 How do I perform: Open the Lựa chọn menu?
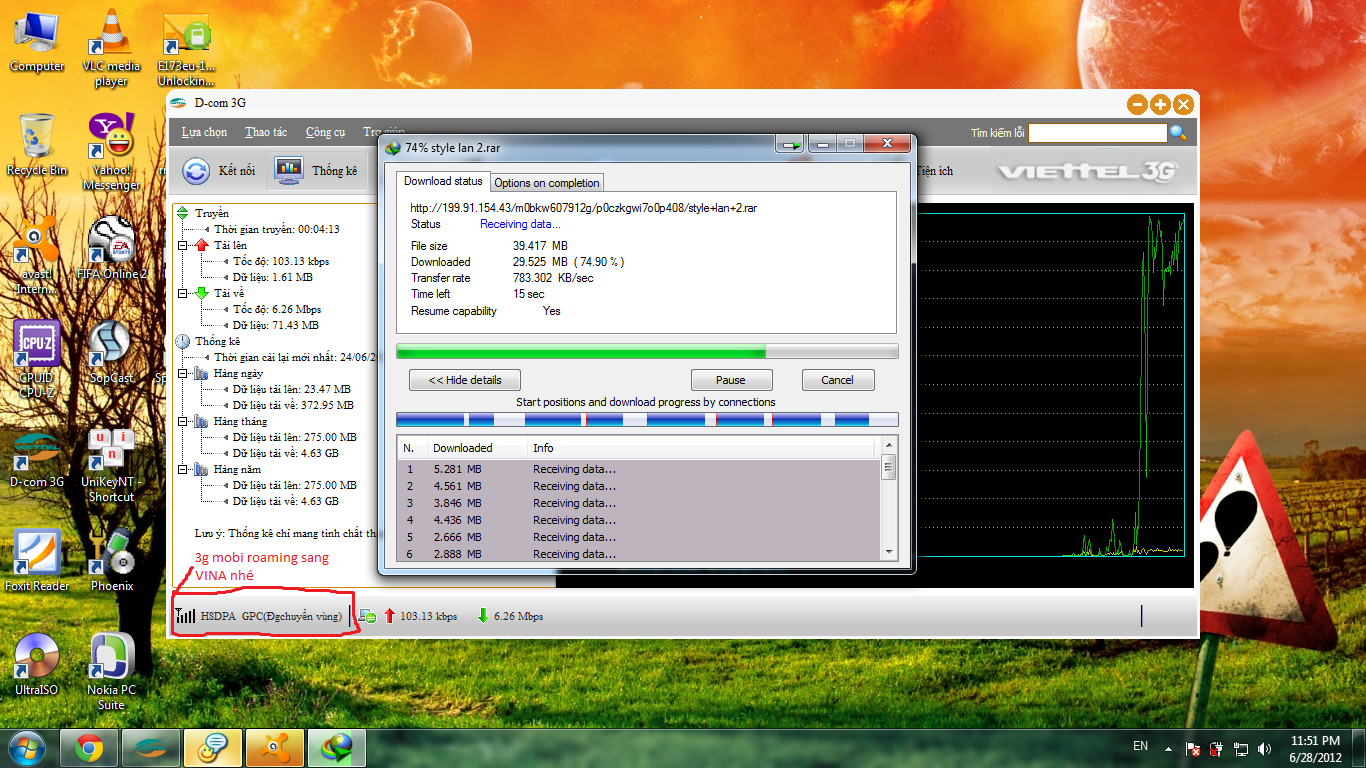(204, 132)
